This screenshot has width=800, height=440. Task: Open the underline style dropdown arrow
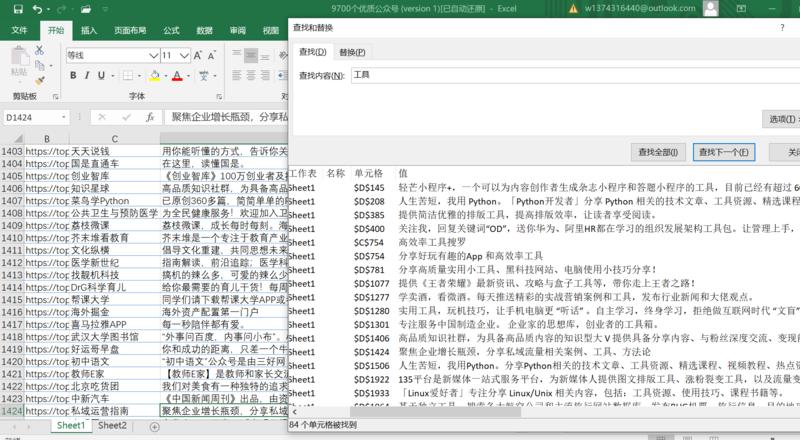pos(112,76)
